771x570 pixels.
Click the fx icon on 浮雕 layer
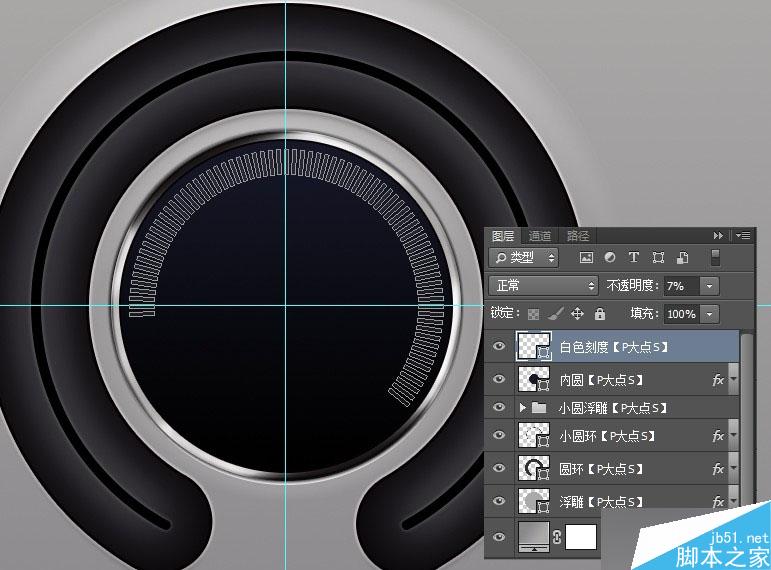718,501
